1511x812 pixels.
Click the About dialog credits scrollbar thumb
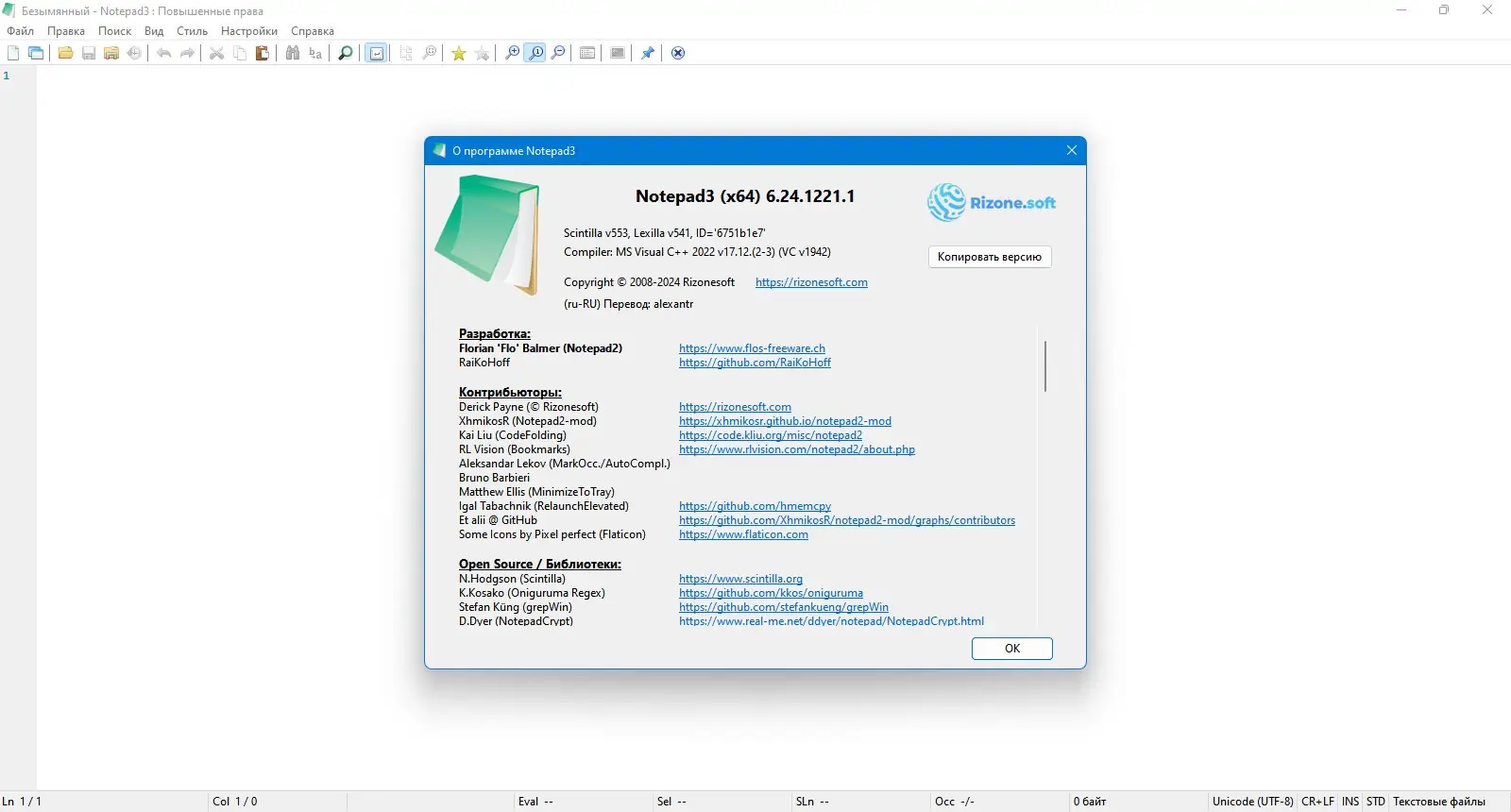(x=1044, y=365)
